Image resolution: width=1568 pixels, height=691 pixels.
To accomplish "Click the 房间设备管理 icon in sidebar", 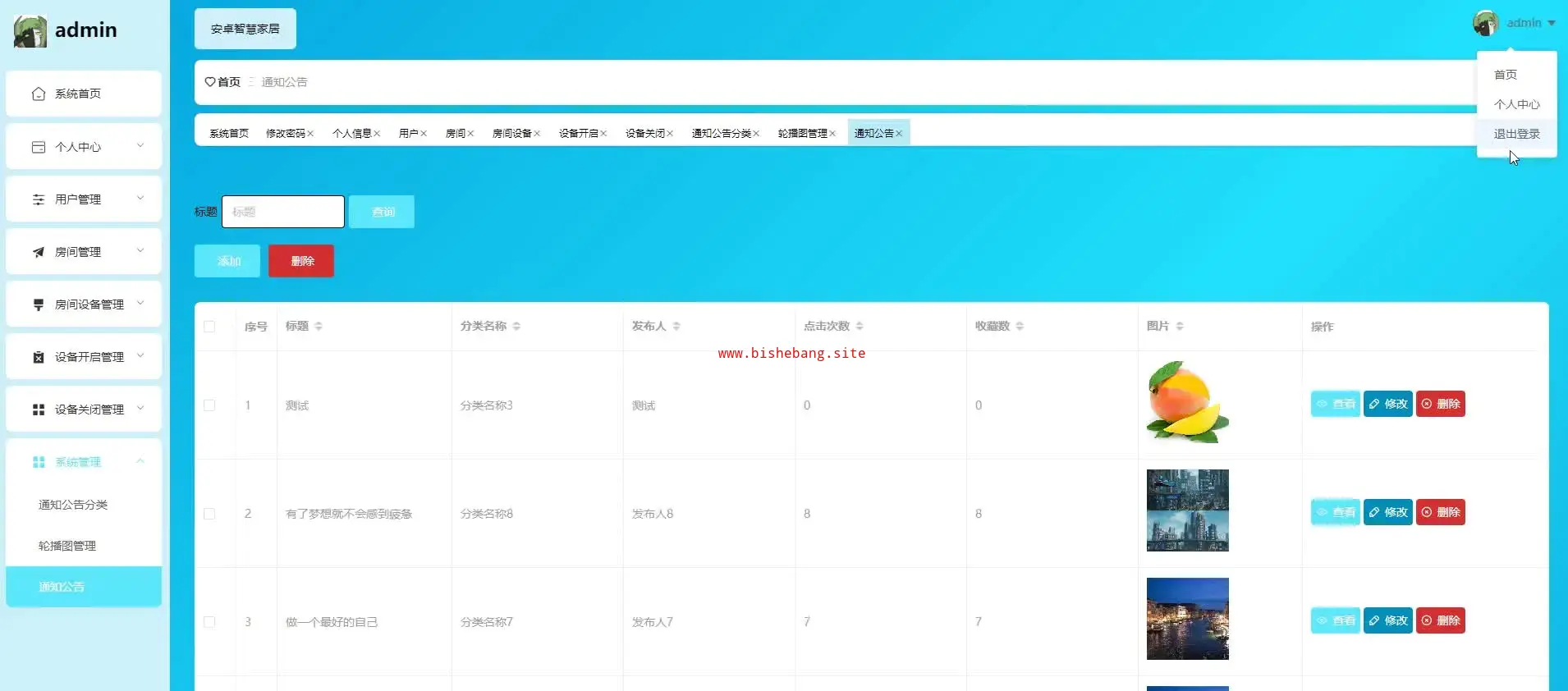I will (x=39, y=304).
